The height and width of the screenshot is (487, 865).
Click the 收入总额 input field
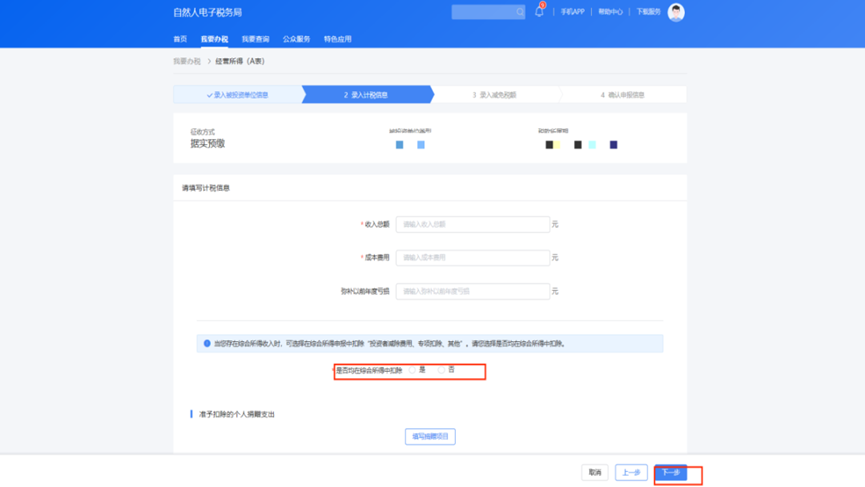472,224
